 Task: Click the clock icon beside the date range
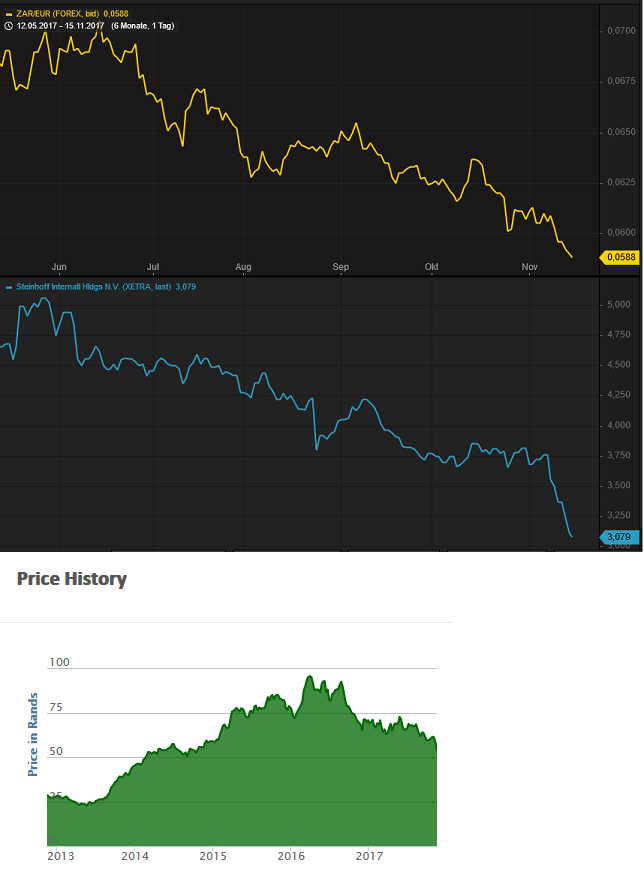click(9, 26)
